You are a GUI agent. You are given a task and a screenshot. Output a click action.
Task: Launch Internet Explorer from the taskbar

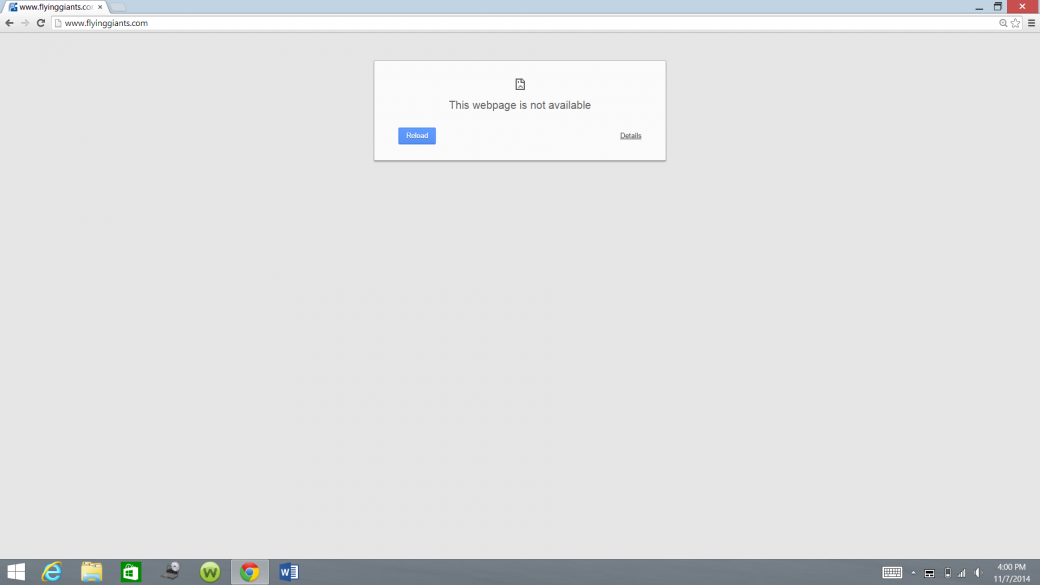(52, 572)
